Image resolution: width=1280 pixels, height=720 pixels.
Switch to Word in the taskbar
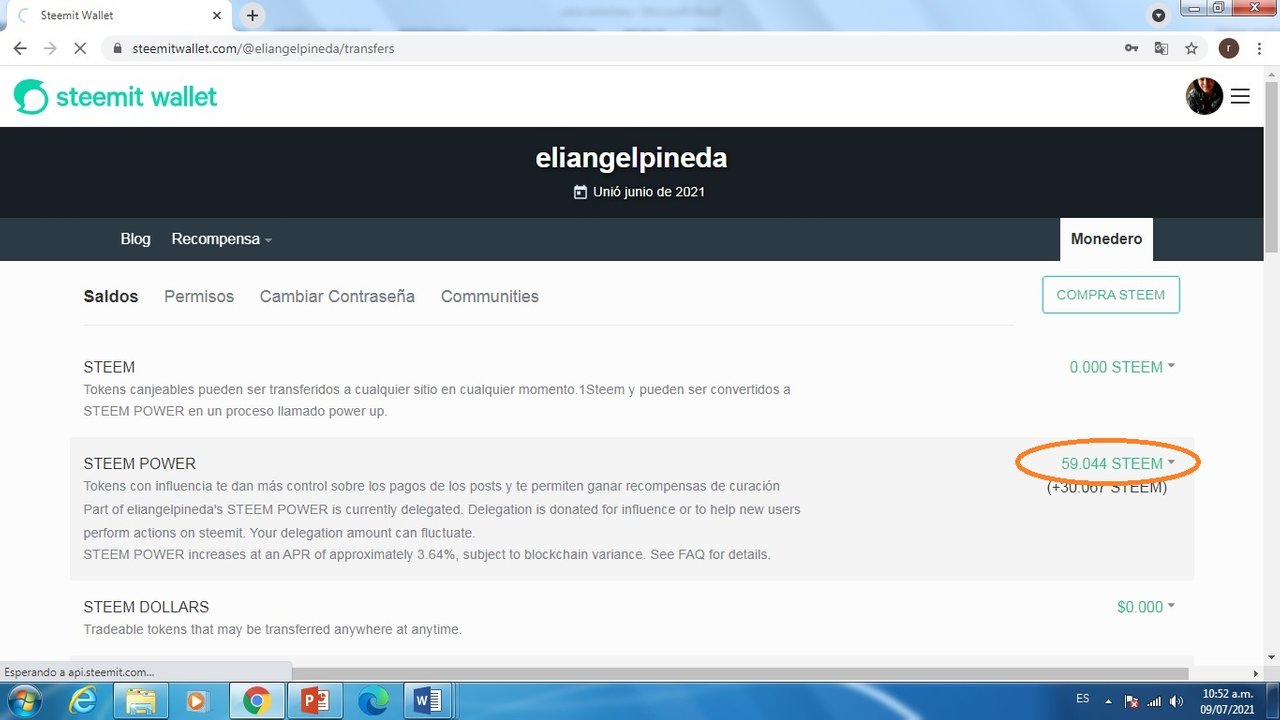(430, 701)
